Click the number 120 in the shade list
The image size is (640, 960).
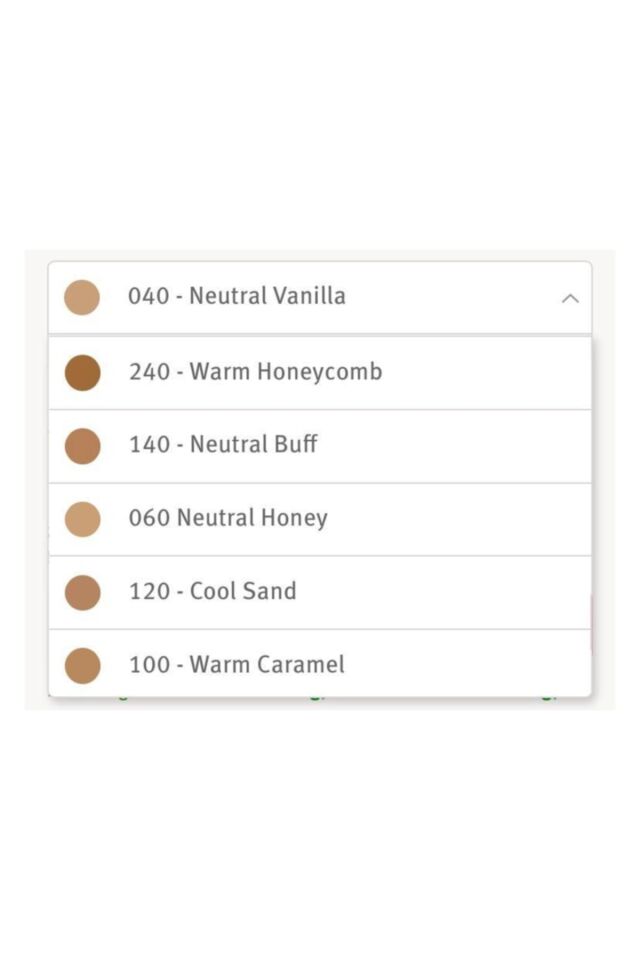[x=149, y=591]
